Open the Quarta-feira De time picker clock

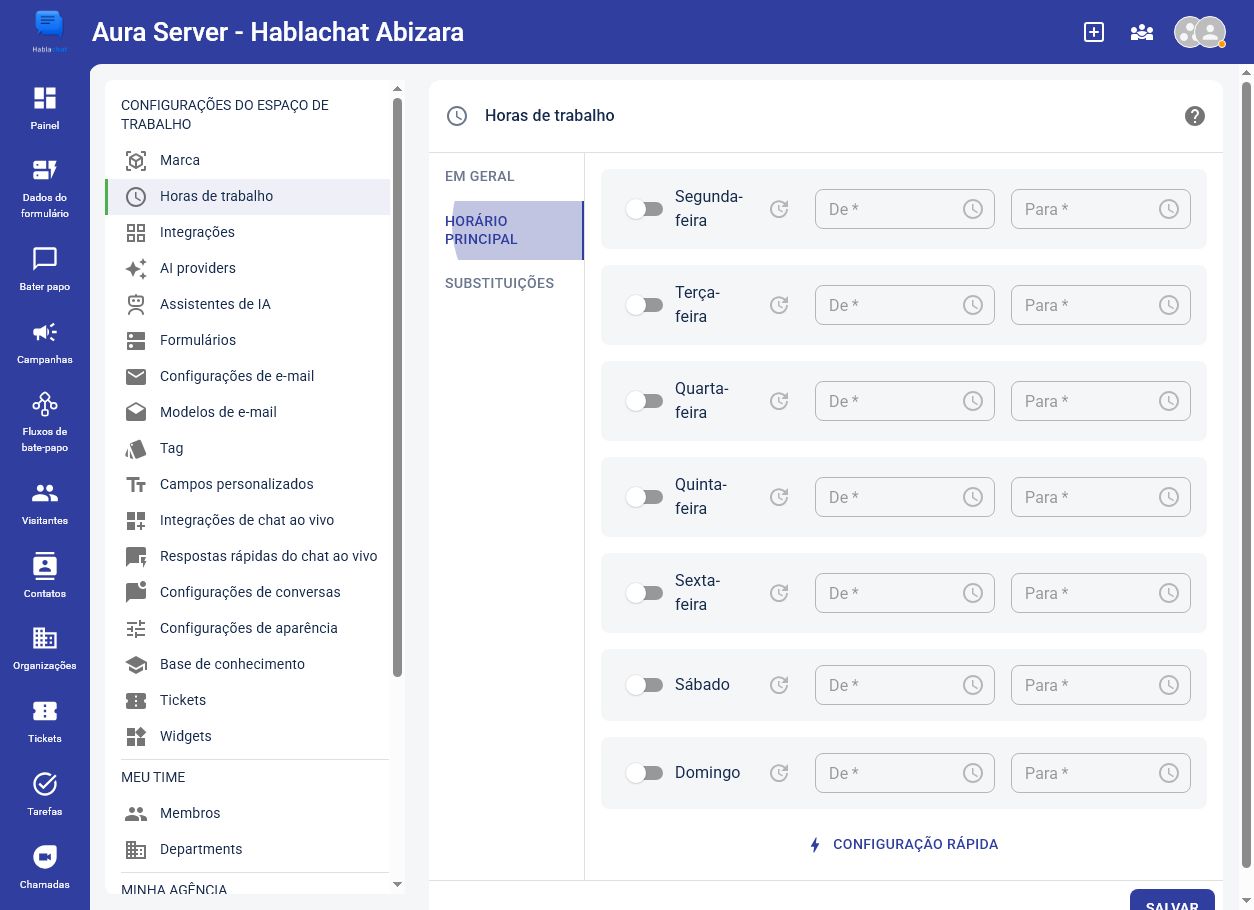click(973, 401)
